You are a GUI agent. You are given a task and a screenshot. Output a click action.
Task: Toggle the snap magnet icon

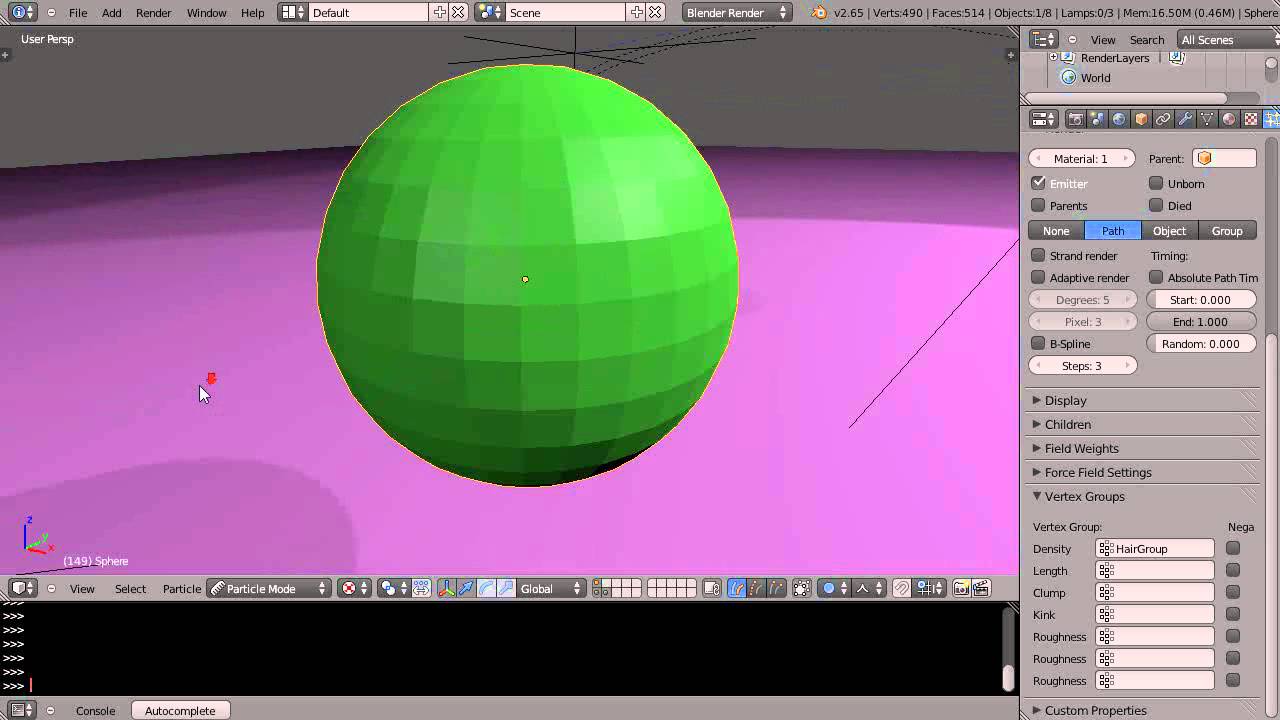click(x=902, y=588)
